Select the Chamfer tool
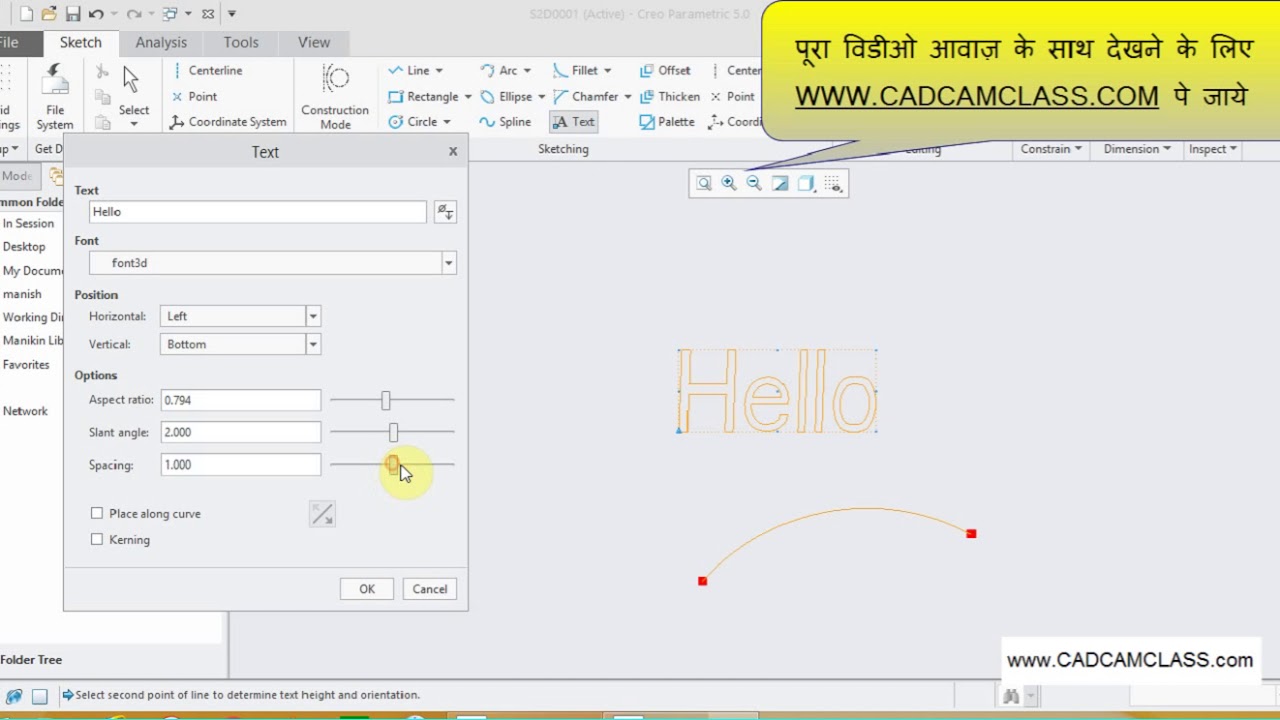 (585, 97)
